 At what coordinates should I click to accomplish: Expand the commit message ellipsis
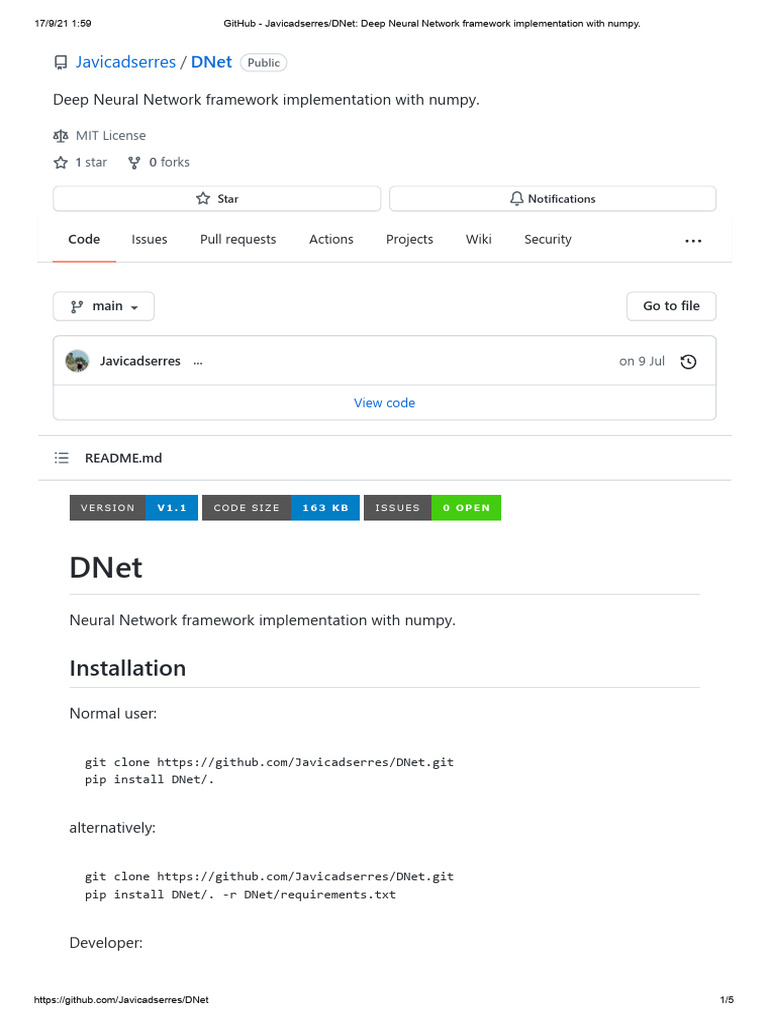[x=198, y=362]
